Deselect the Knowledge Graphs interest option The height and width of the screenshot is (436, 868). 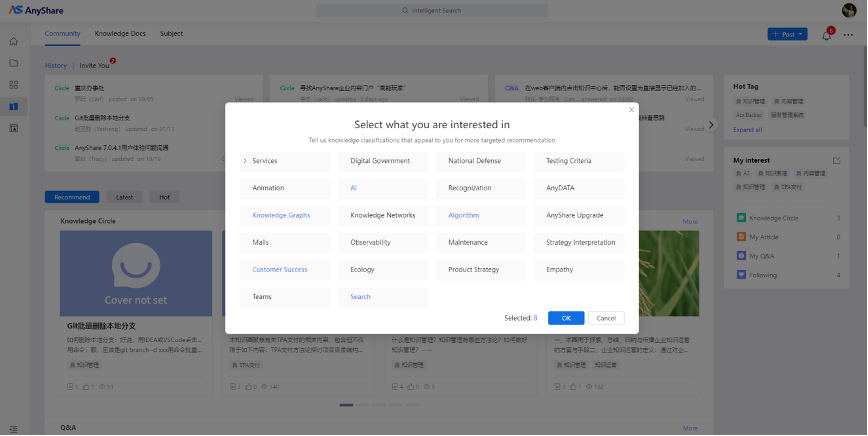284,215
